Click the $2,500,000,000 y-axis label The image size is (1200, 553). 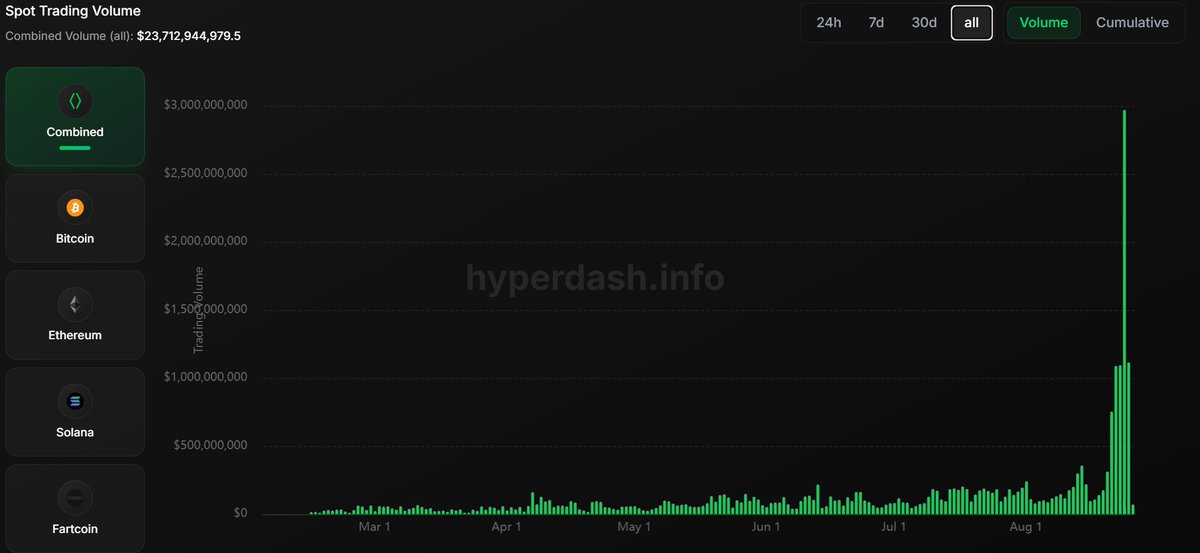(206, 173)
